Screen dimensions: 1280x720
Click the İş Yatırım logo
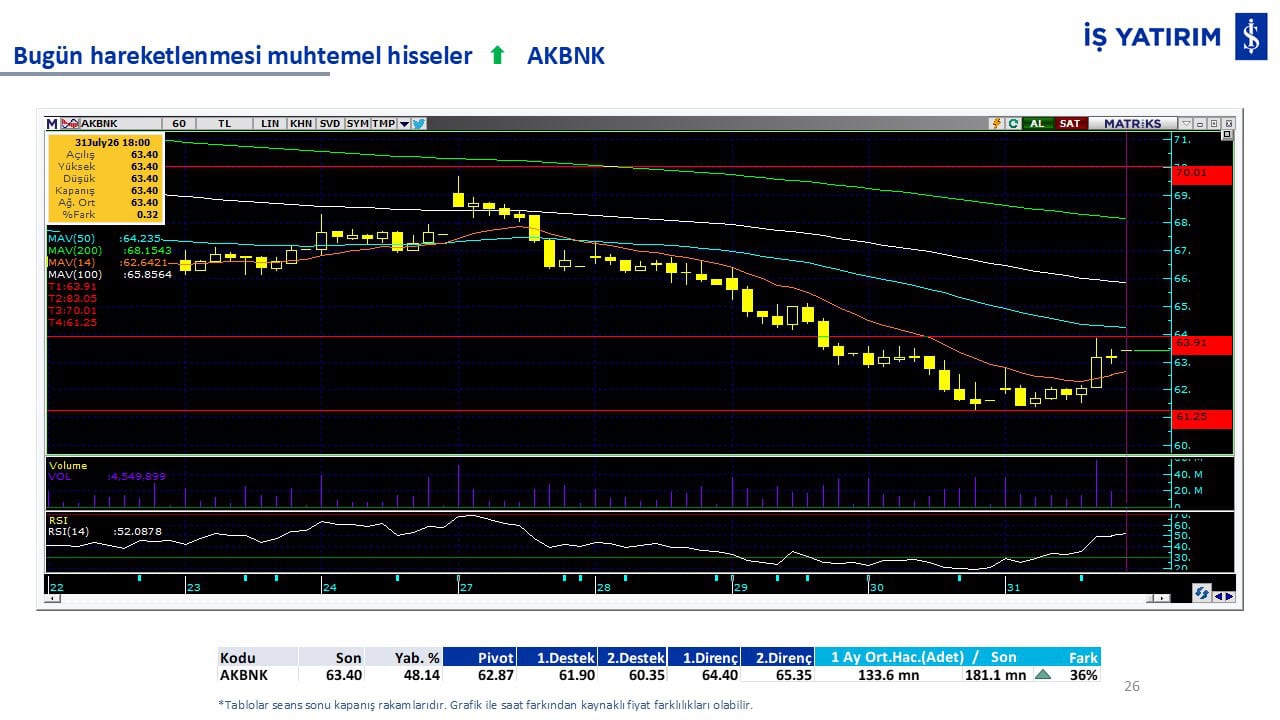pos(1175,38)
